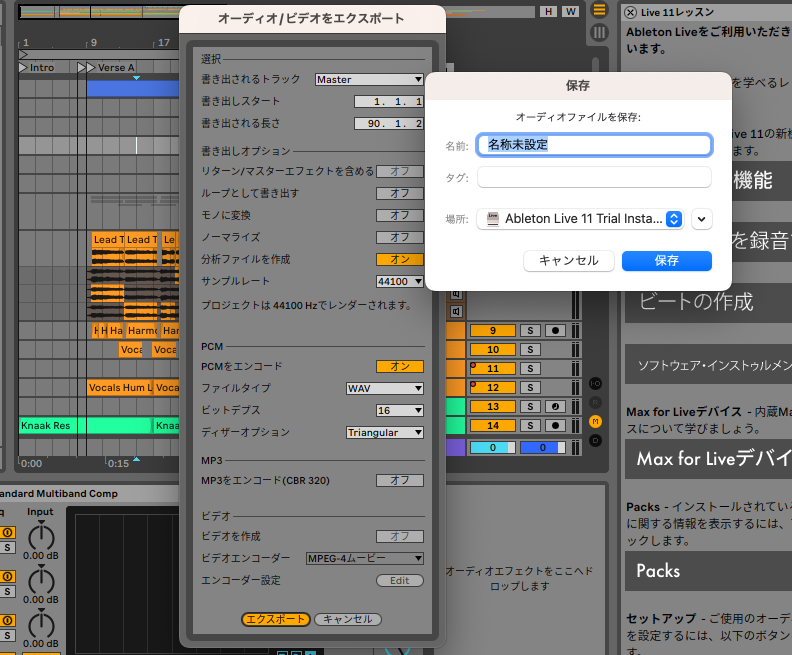Click Cancel in save dialog
This screenshot has width=792, height=655.
click(569, 261)
